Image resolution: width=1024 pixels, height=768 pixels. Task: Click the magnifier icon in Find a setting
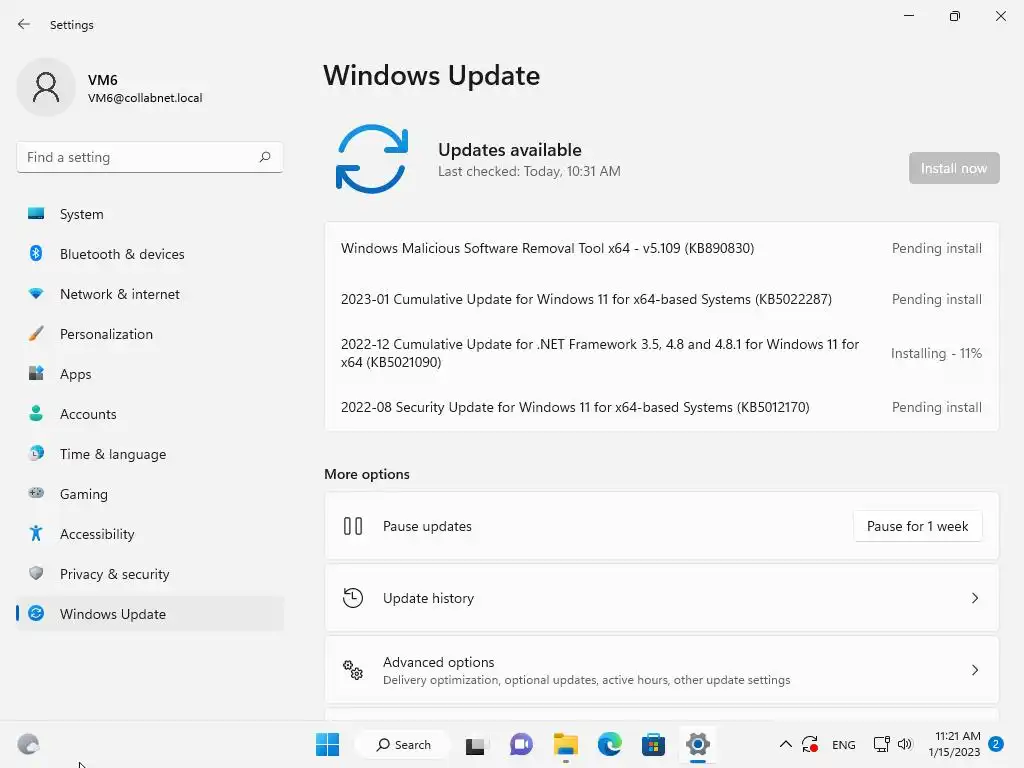(264, 157)
